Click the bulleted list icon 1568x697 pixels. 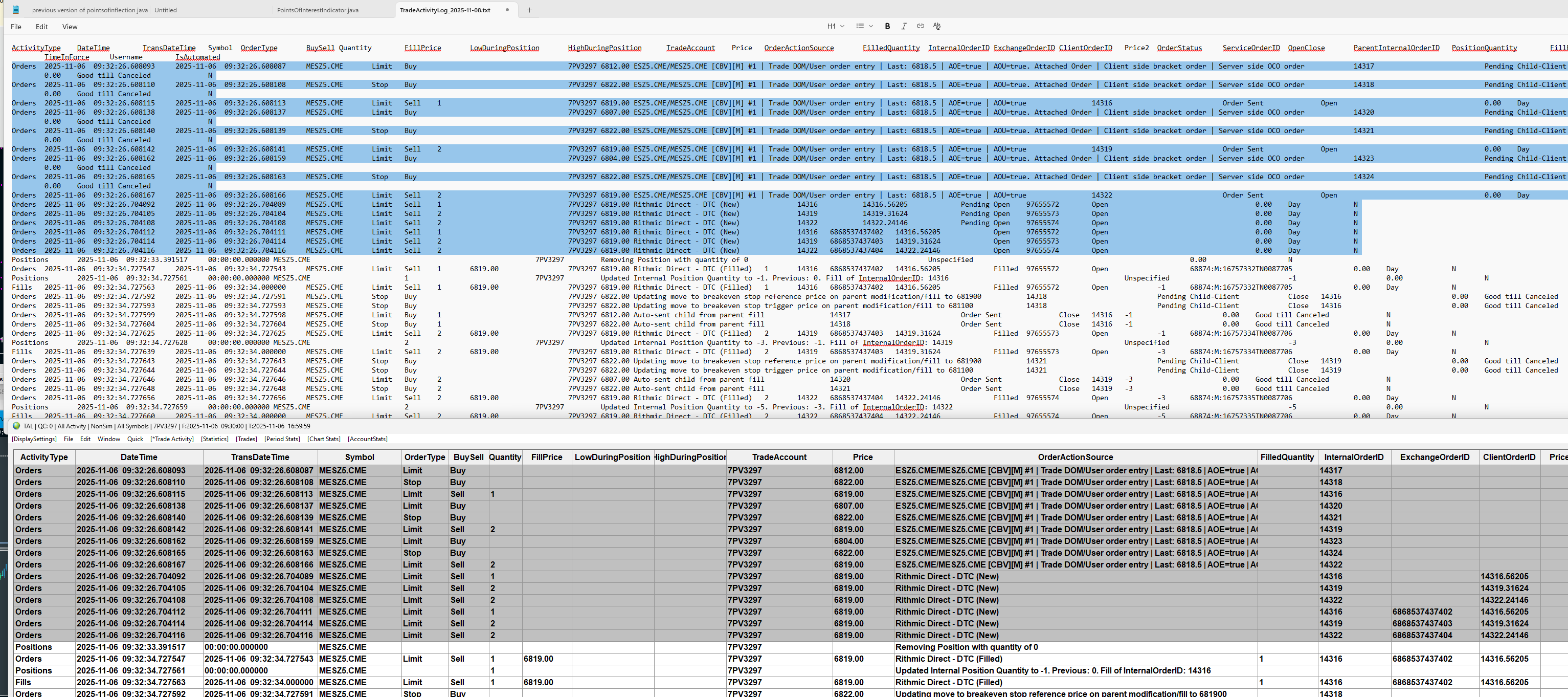[x=860, y=26]
